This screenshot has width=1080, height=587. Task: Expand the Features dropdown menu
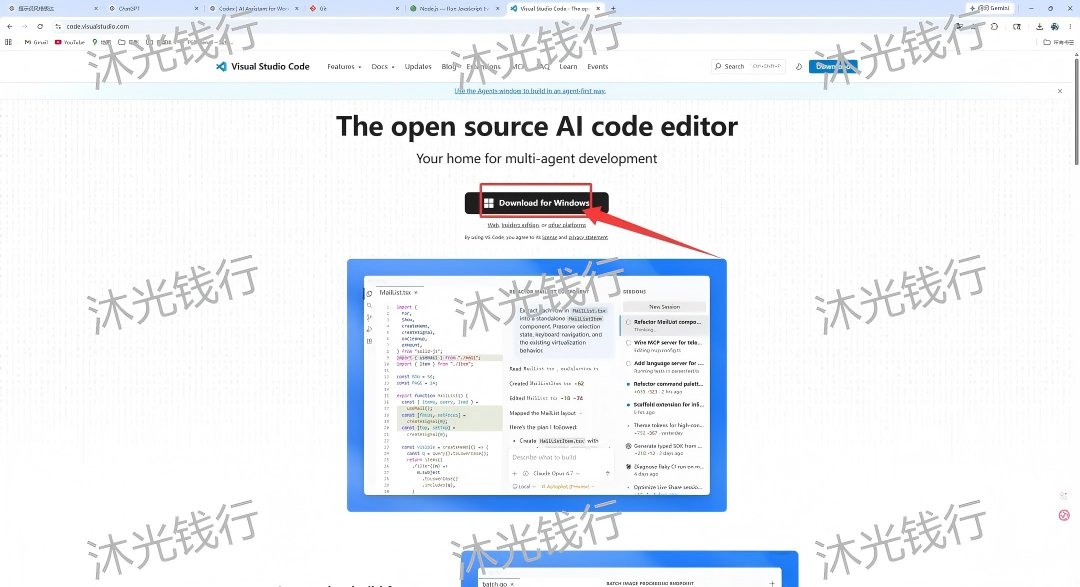click(344, 67)
